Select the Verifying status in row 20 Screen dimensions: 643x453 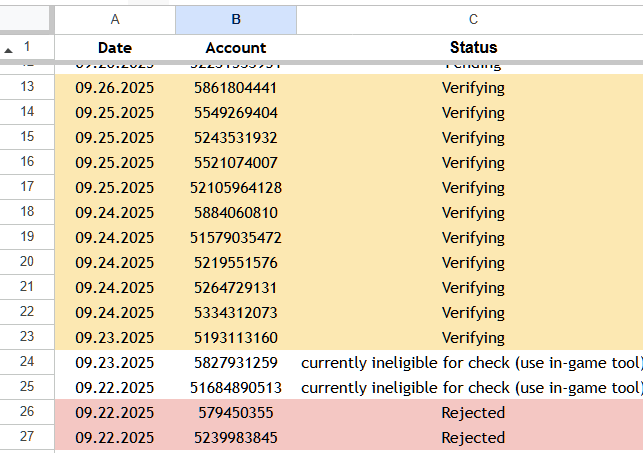tap(472, 262)
